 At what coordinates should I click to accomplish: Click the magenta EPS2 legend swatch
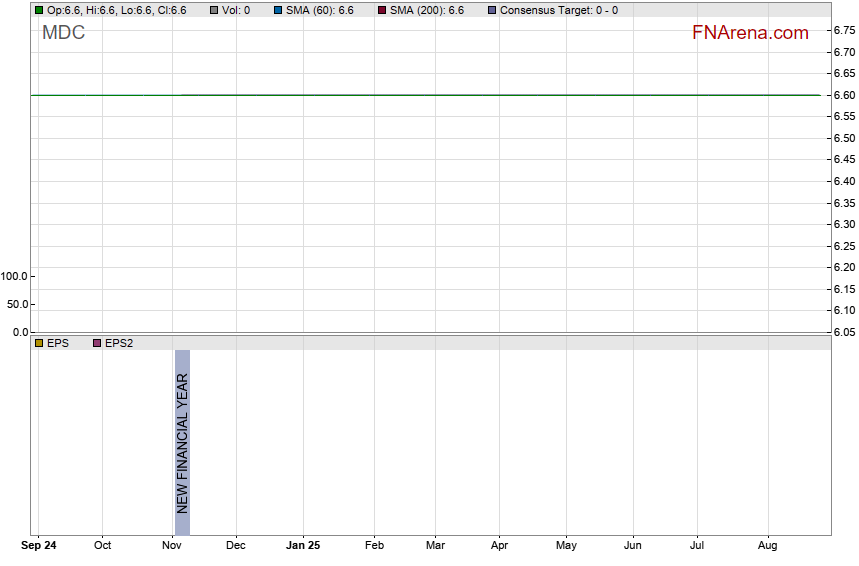click(97, 343)
